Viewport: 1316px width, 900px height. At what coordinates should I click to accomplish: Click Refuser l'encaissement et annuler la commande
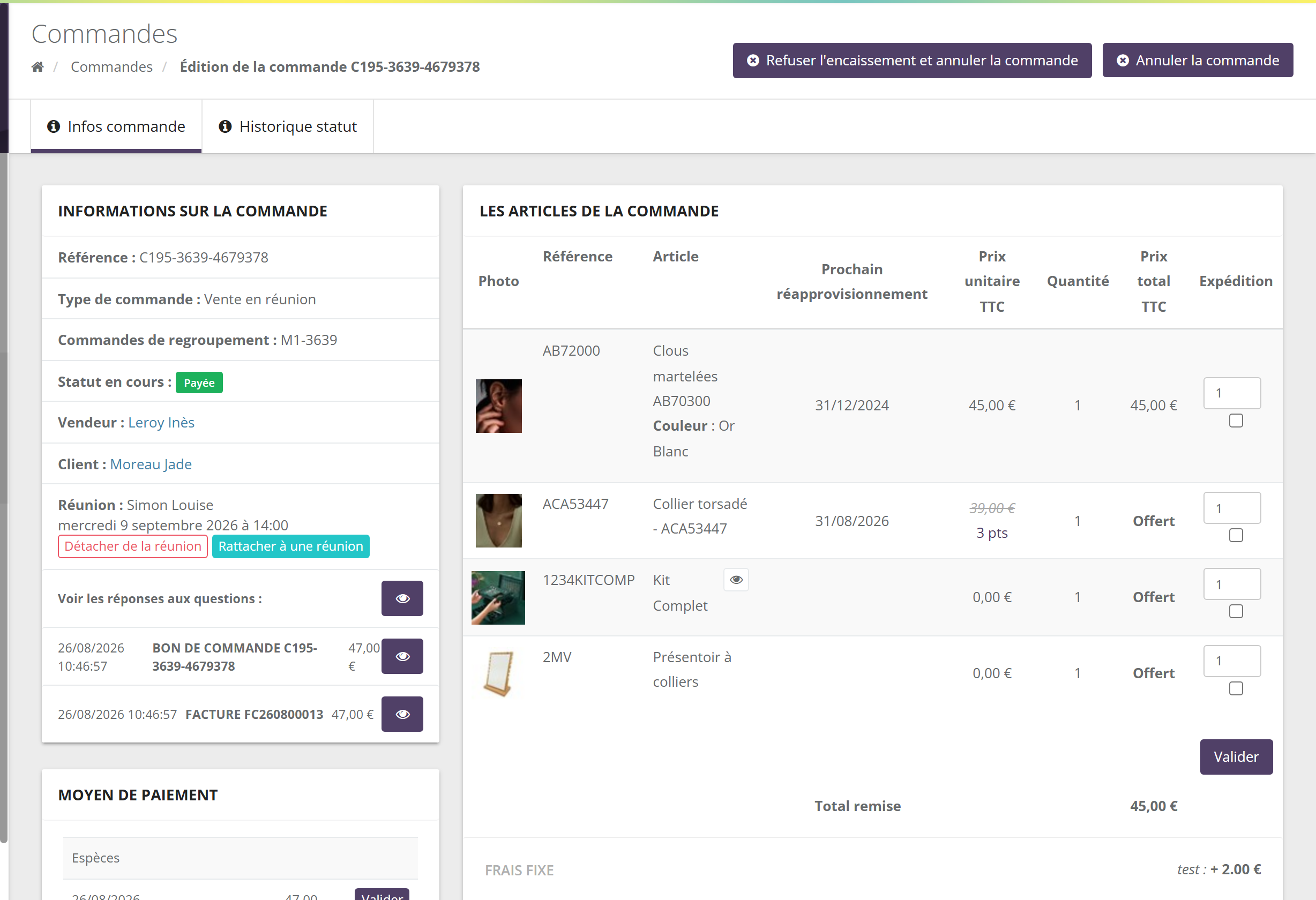[x=913, y=60]
